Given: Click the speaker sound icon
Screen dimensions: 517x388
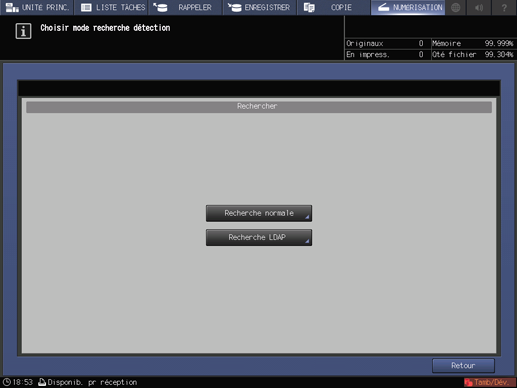Looking at the screenshot, I should 479,7.
